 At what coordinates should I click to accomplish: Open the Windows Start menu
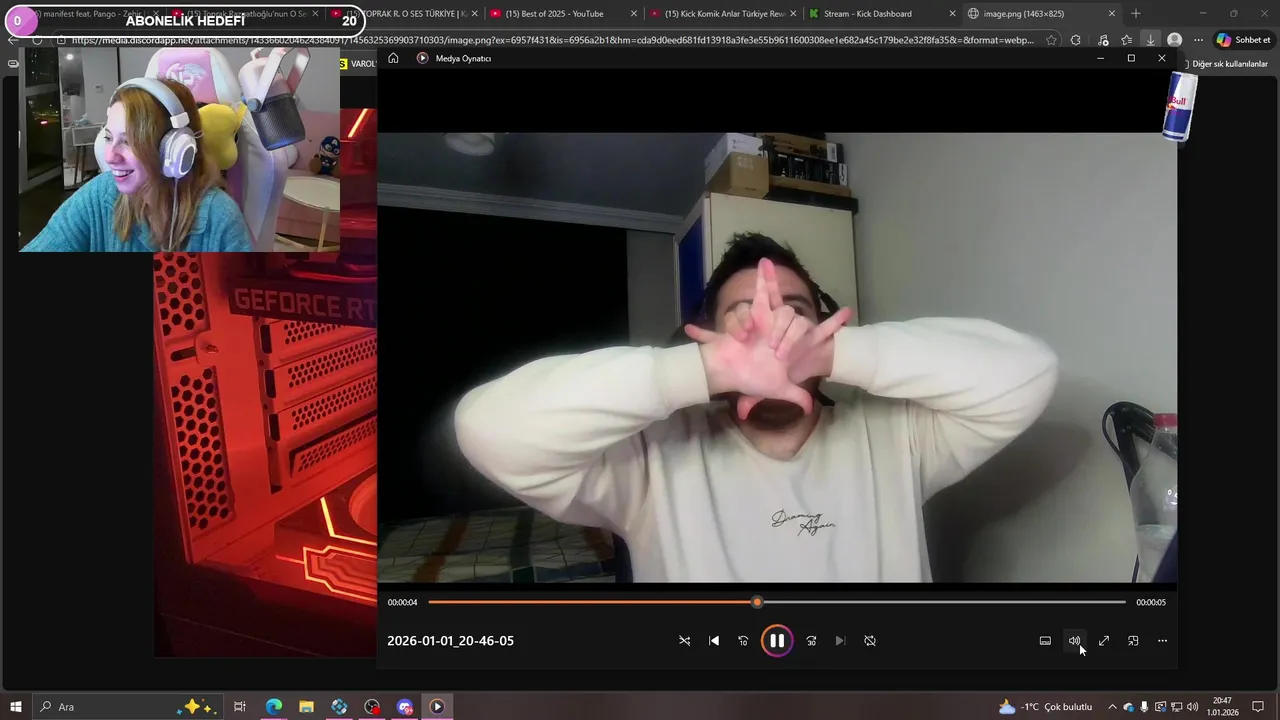click(16, 707)
